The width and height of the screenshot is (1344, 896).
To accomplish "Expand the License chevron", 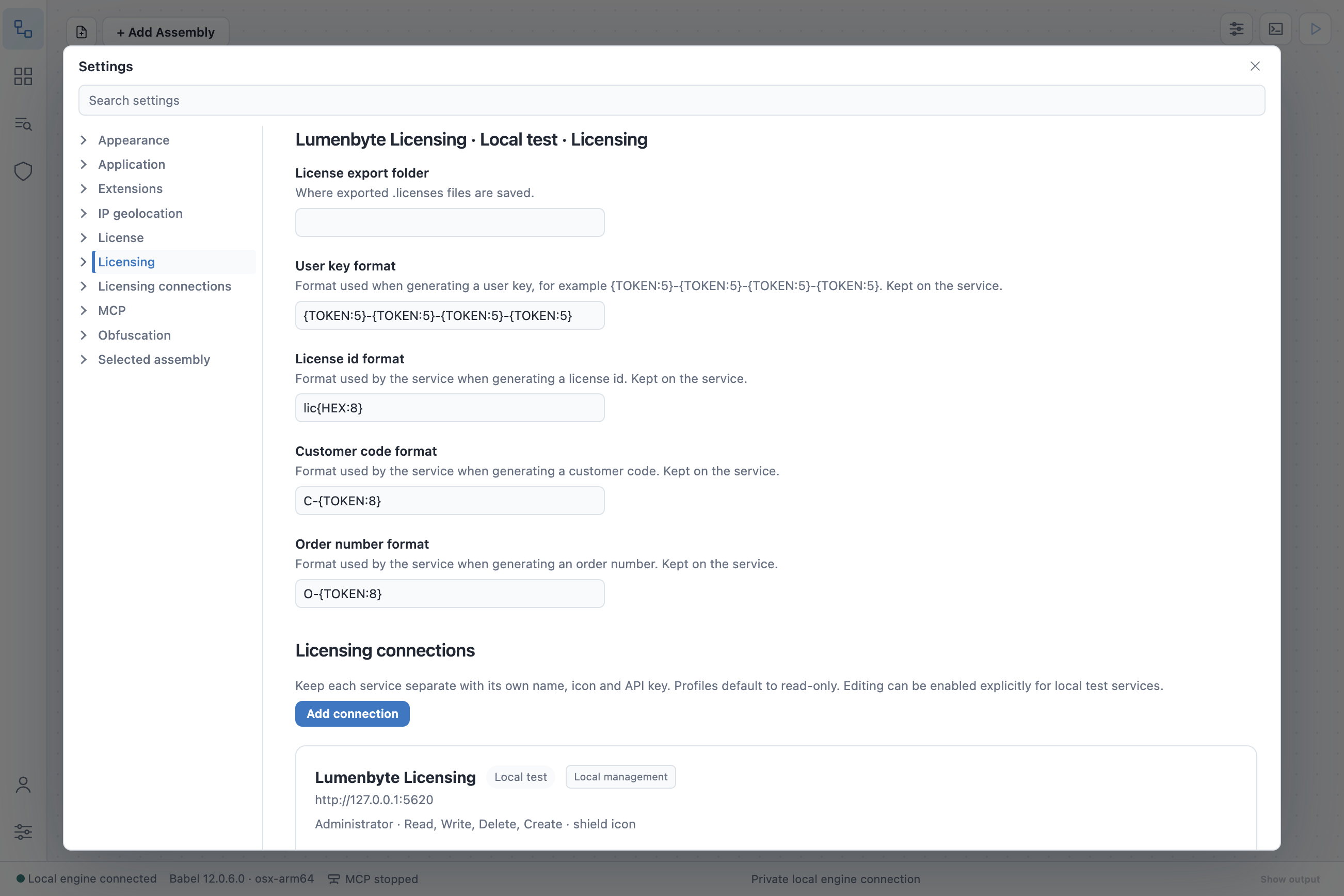I will [84, 238].
